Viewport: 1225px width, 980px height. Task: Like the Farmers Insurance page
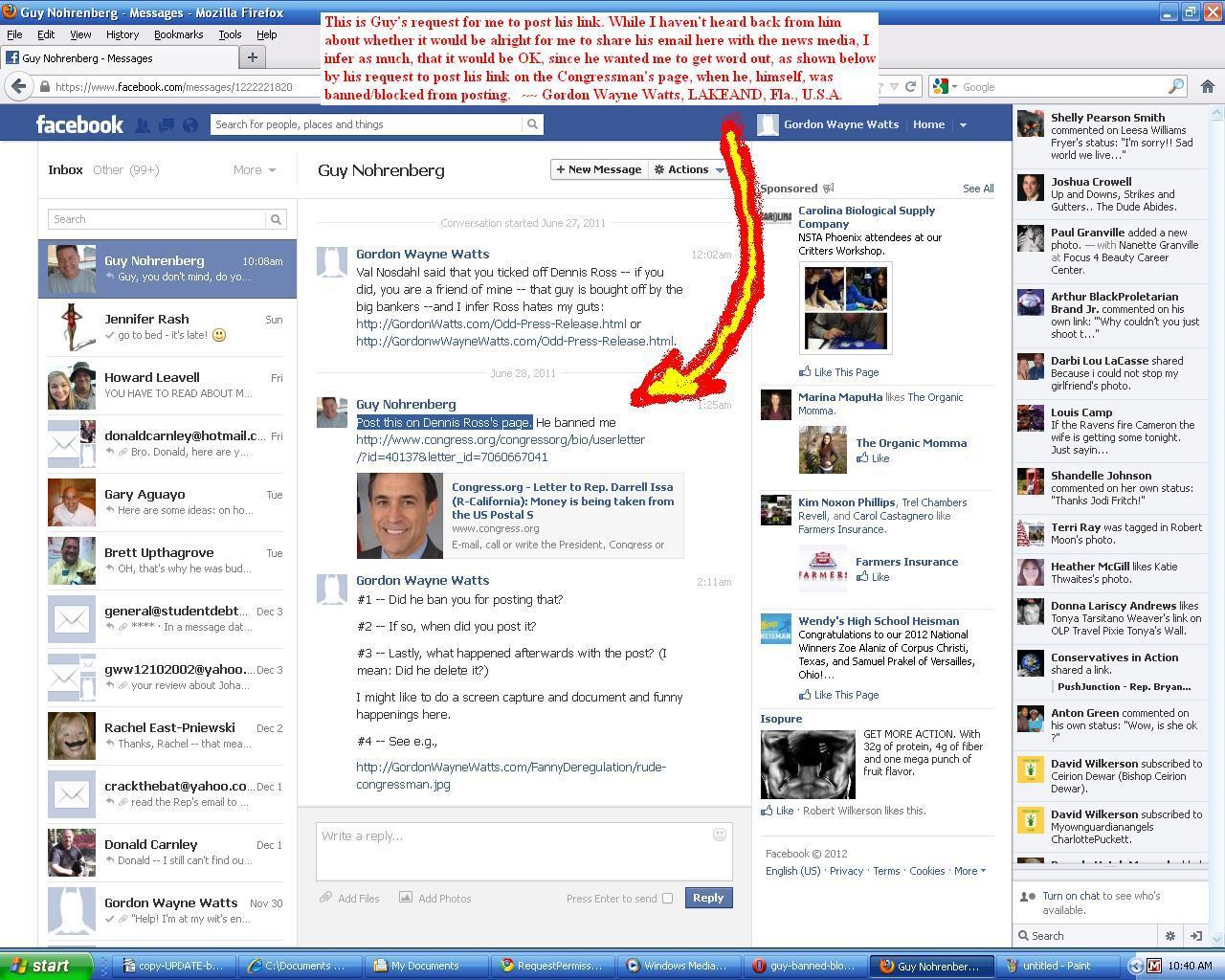[873, 577]
